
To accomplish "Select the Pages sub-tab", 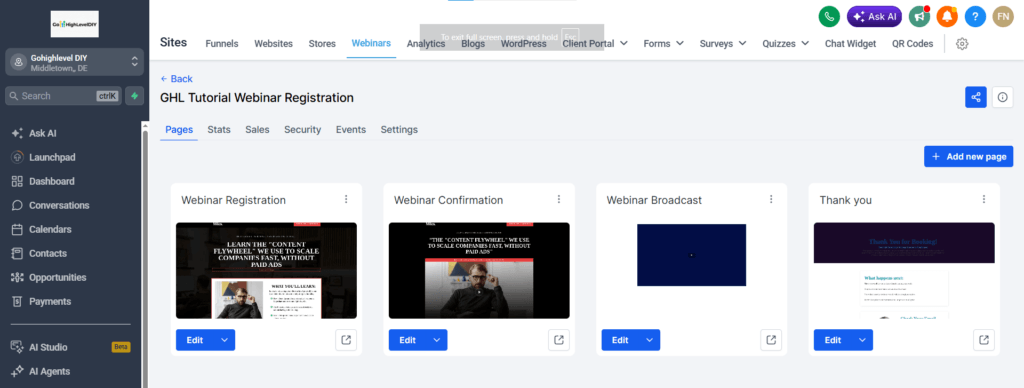I will pos(179,129).
